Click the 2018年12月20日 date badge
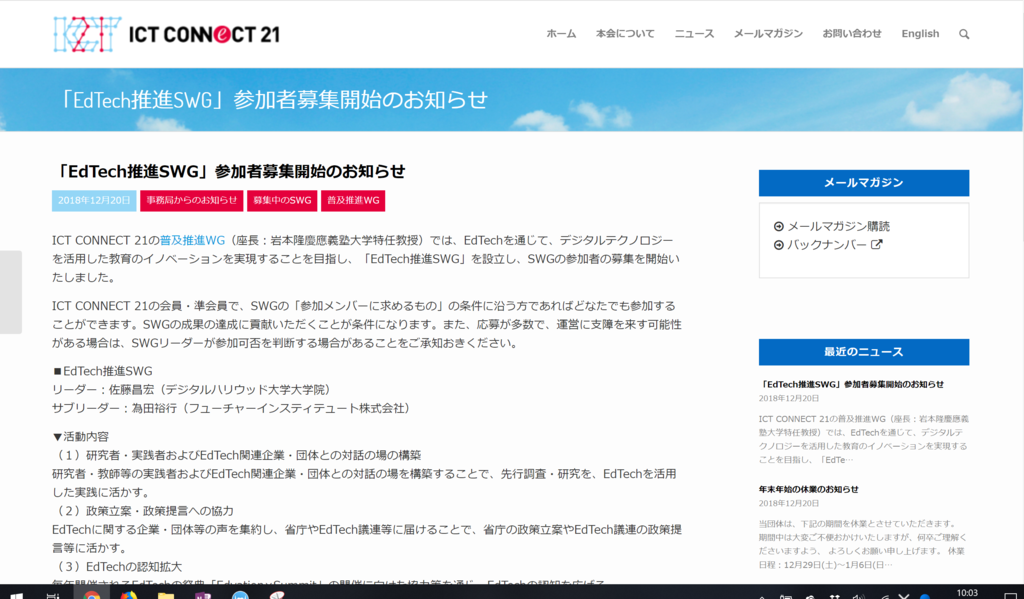1024x599 pixels. (x=94, y=201)
